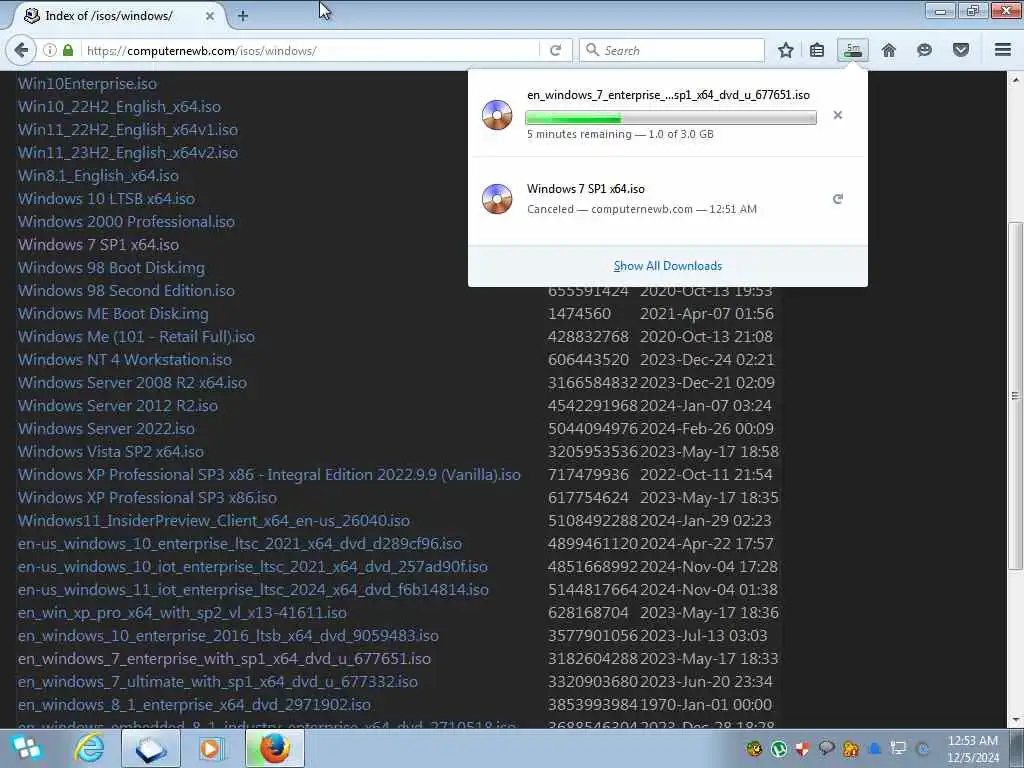The width and height of the screenshot is (1024, 768).
Task: Download Windows11_InsiderPreview_Client_x64_en-us_26040.iso
Action: (x=214, y=520)
